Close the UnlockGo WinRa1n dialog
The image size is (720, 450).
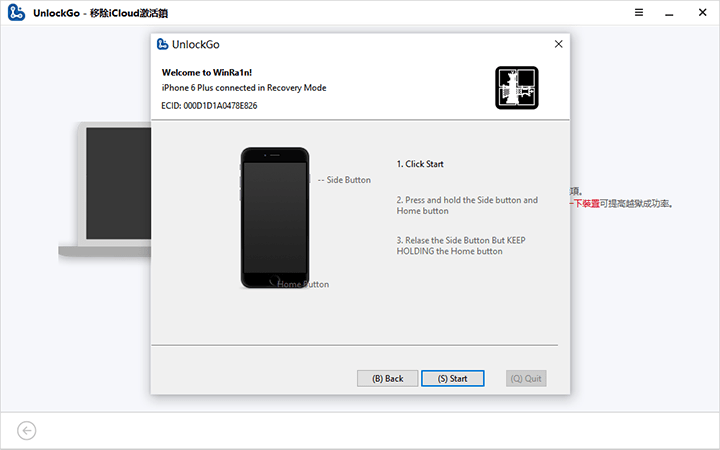(x=558, y=44)
